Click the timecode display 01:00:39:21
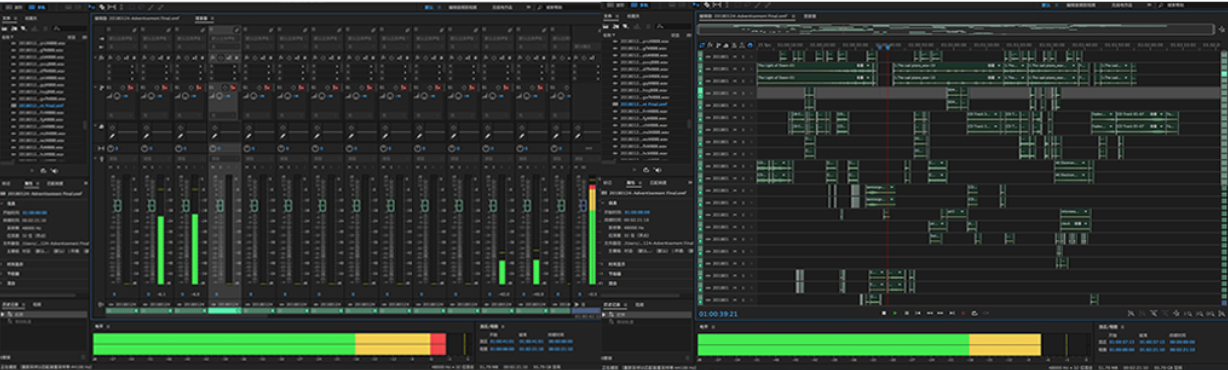Image resolution: width=1228 pixels, height=370 pixels. tap(718, 314)
